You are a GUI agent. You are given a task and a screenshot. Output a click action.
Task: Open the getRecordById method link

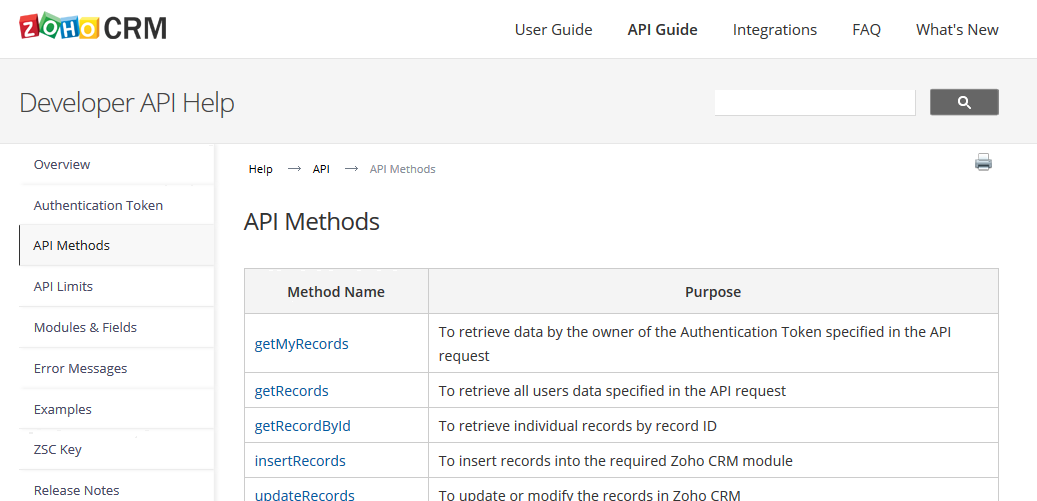303,426
